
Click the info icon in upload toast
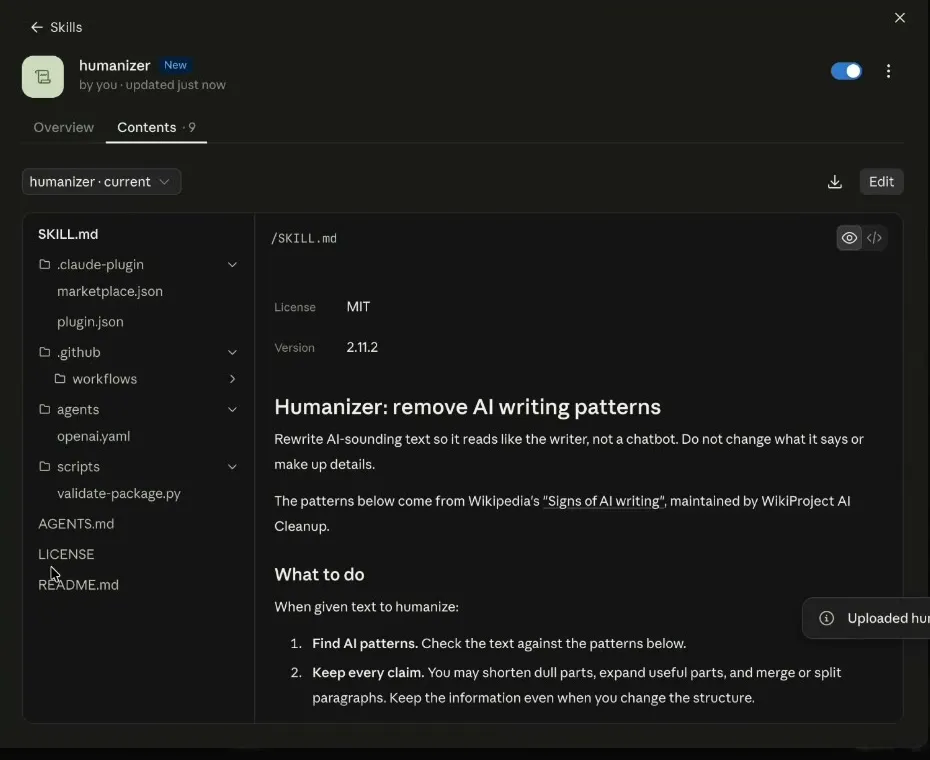click(x=826, y=618)
